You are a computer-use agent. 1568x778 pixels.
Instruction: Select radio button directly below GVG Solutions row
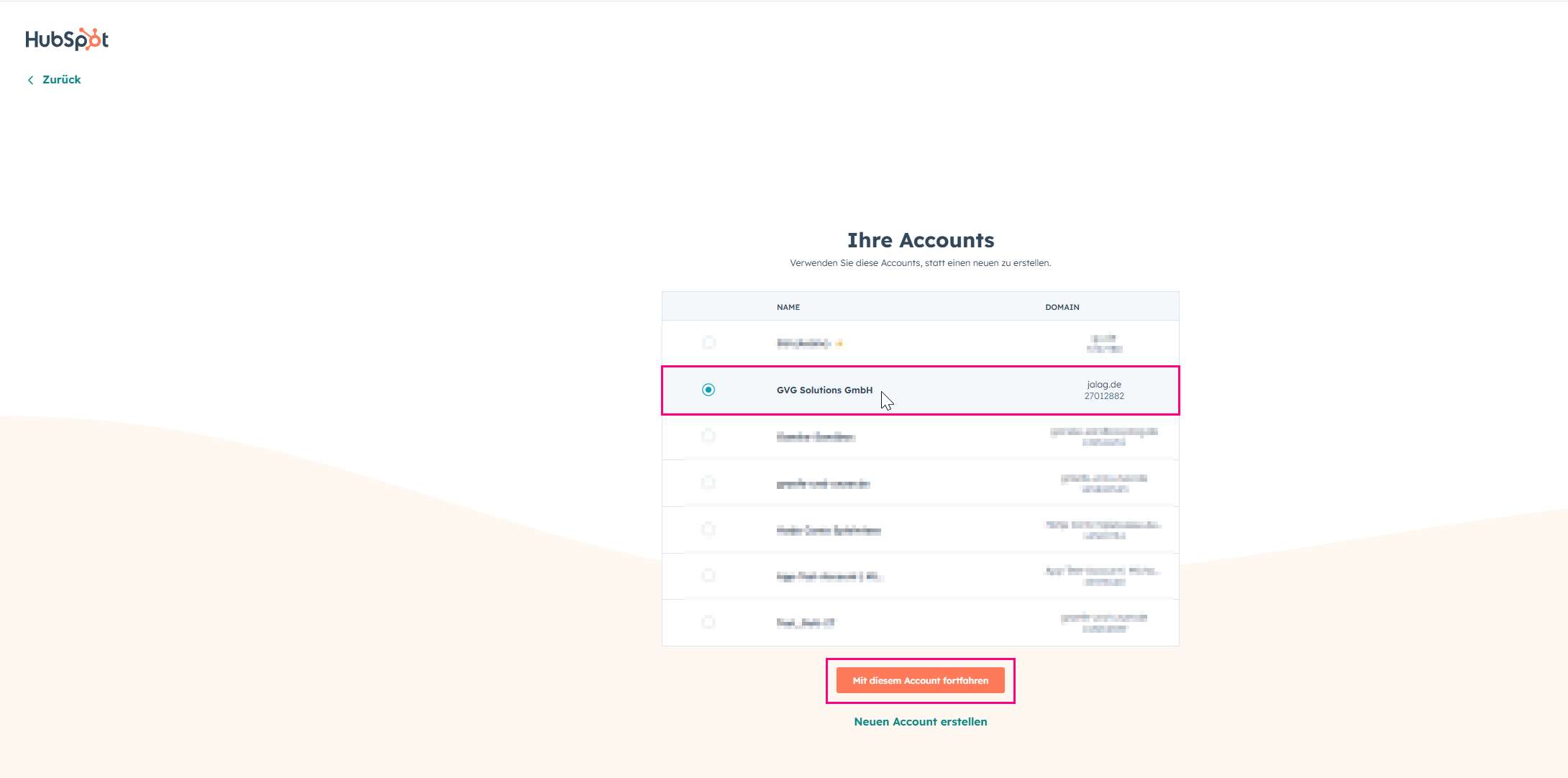(x=708, y=436)
